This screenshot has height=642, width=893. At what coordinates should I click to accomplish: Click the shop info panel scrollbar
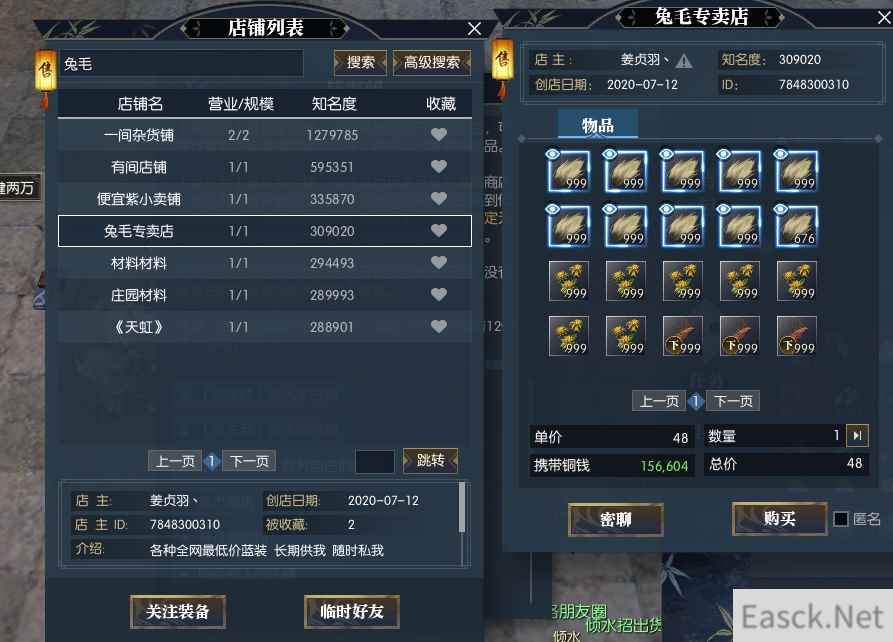coord(462,507)
